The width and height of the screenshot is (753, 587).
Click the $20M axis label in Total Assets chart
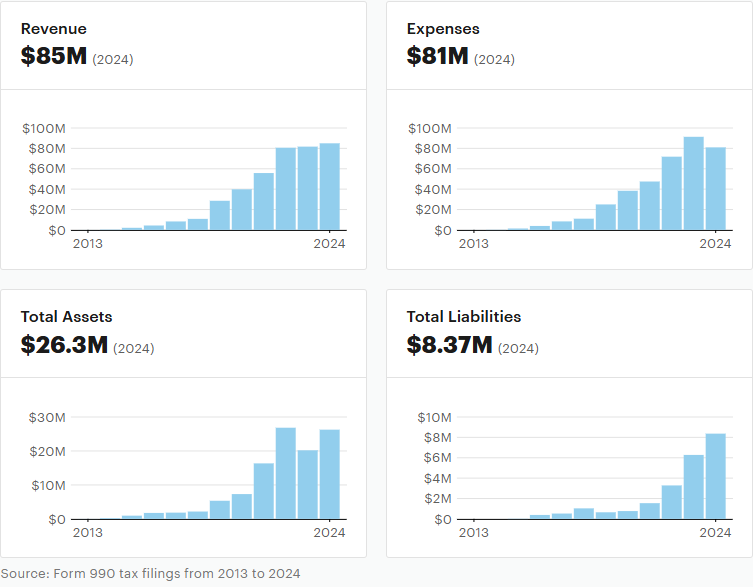click(47, 452)
